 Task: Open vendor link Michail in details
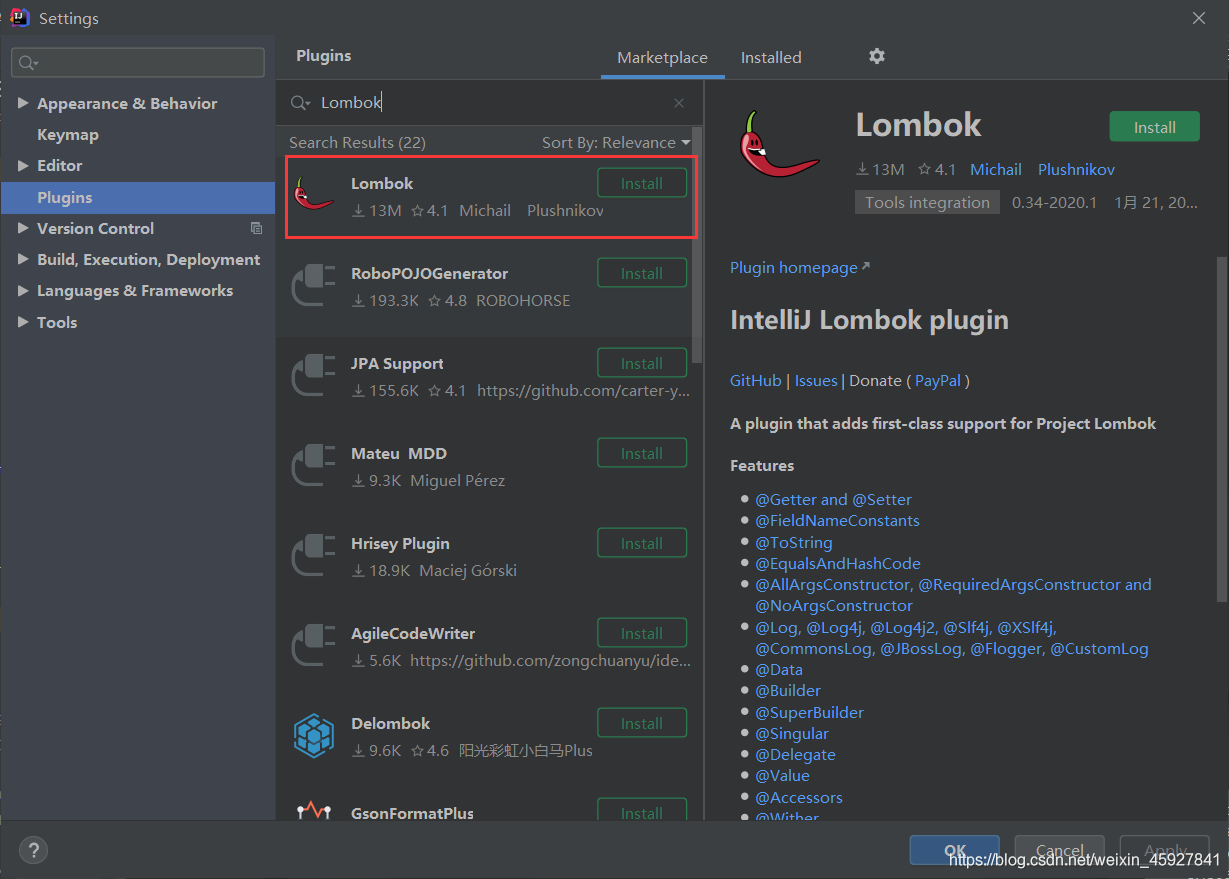coord(996,169)
